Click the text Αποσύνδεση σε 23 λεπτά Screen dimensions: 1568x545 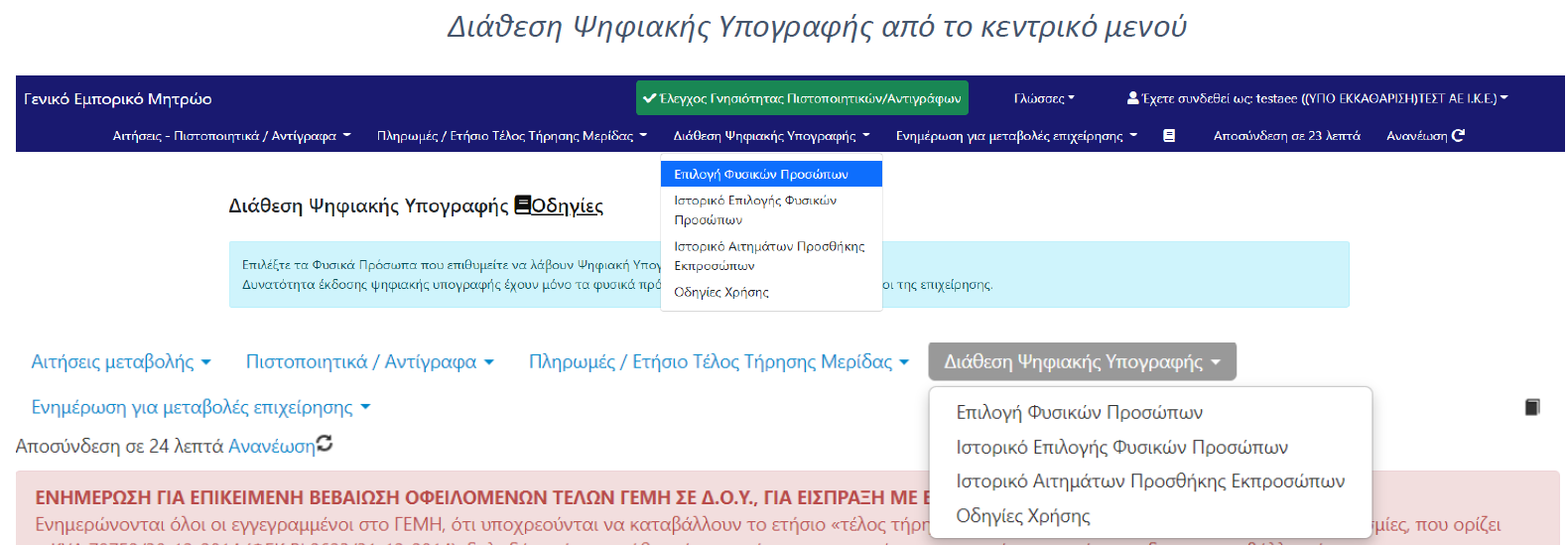(x=1286, y=136)
